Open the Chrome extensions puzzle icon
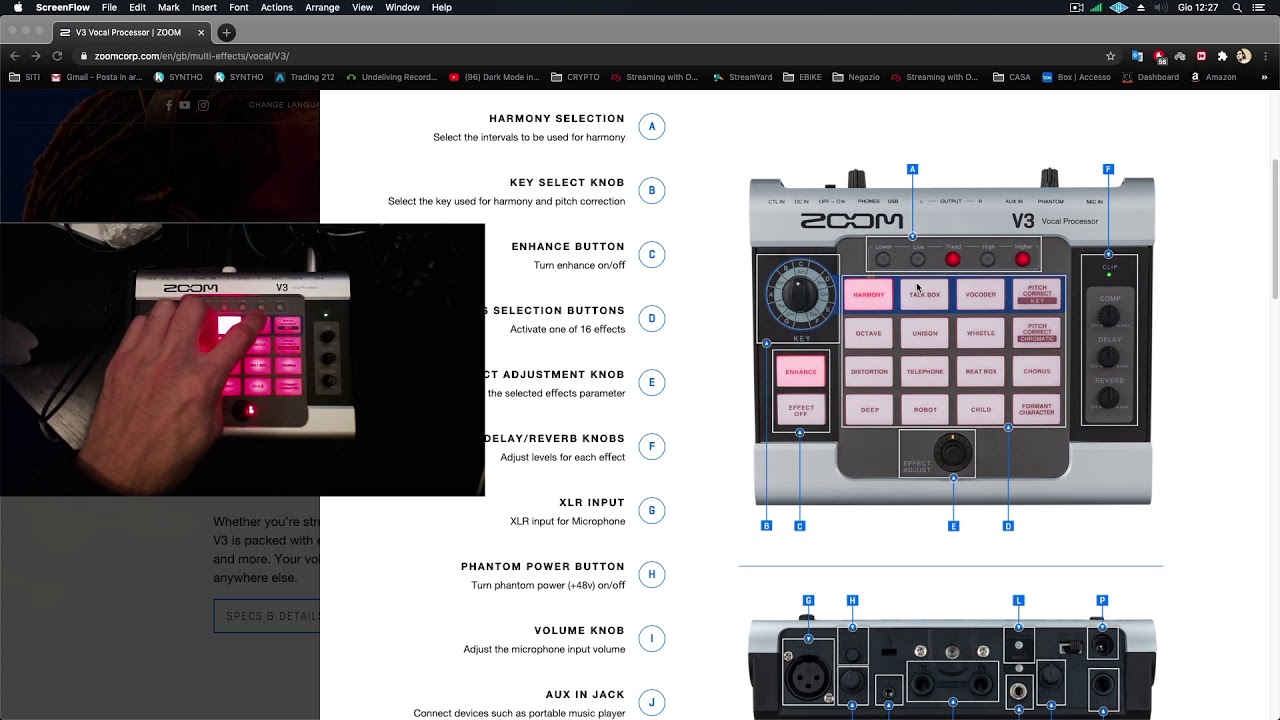 pyautogui.click(x=1222, y=56)
